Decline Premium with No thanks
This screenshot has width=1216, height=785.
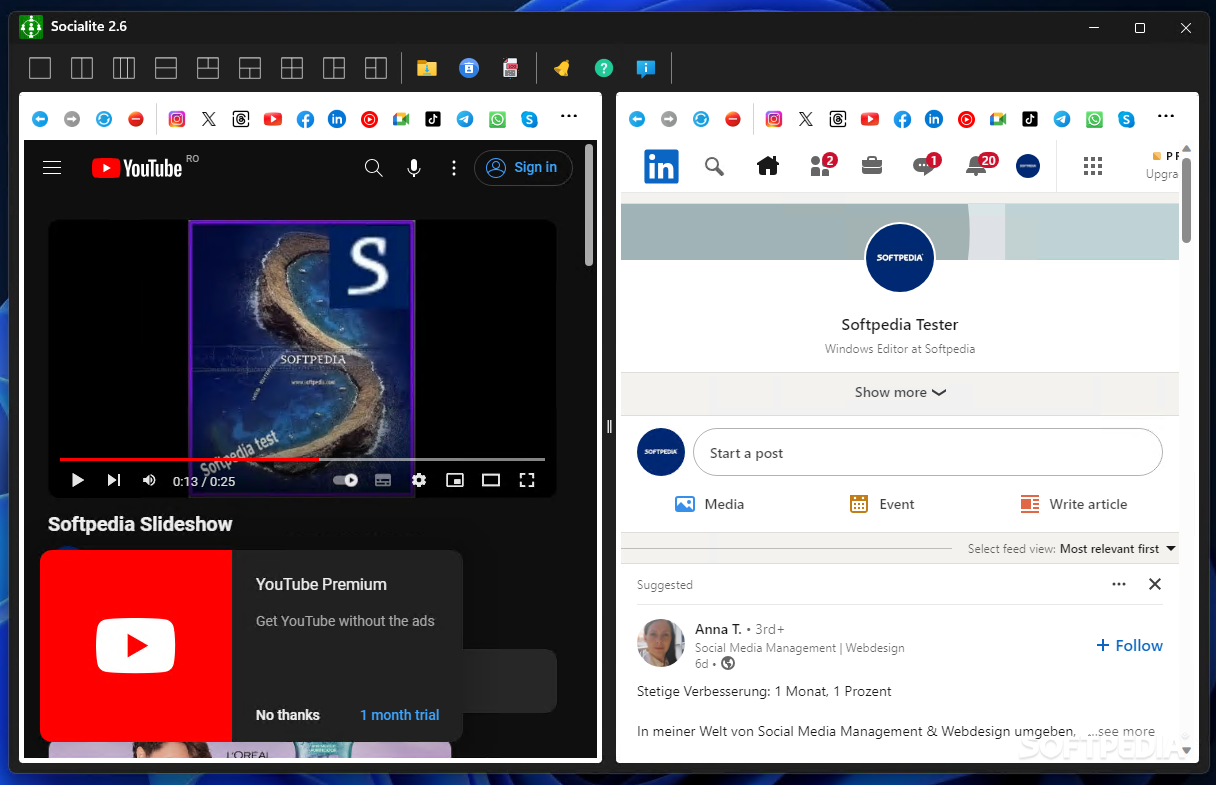coord(288,715)
